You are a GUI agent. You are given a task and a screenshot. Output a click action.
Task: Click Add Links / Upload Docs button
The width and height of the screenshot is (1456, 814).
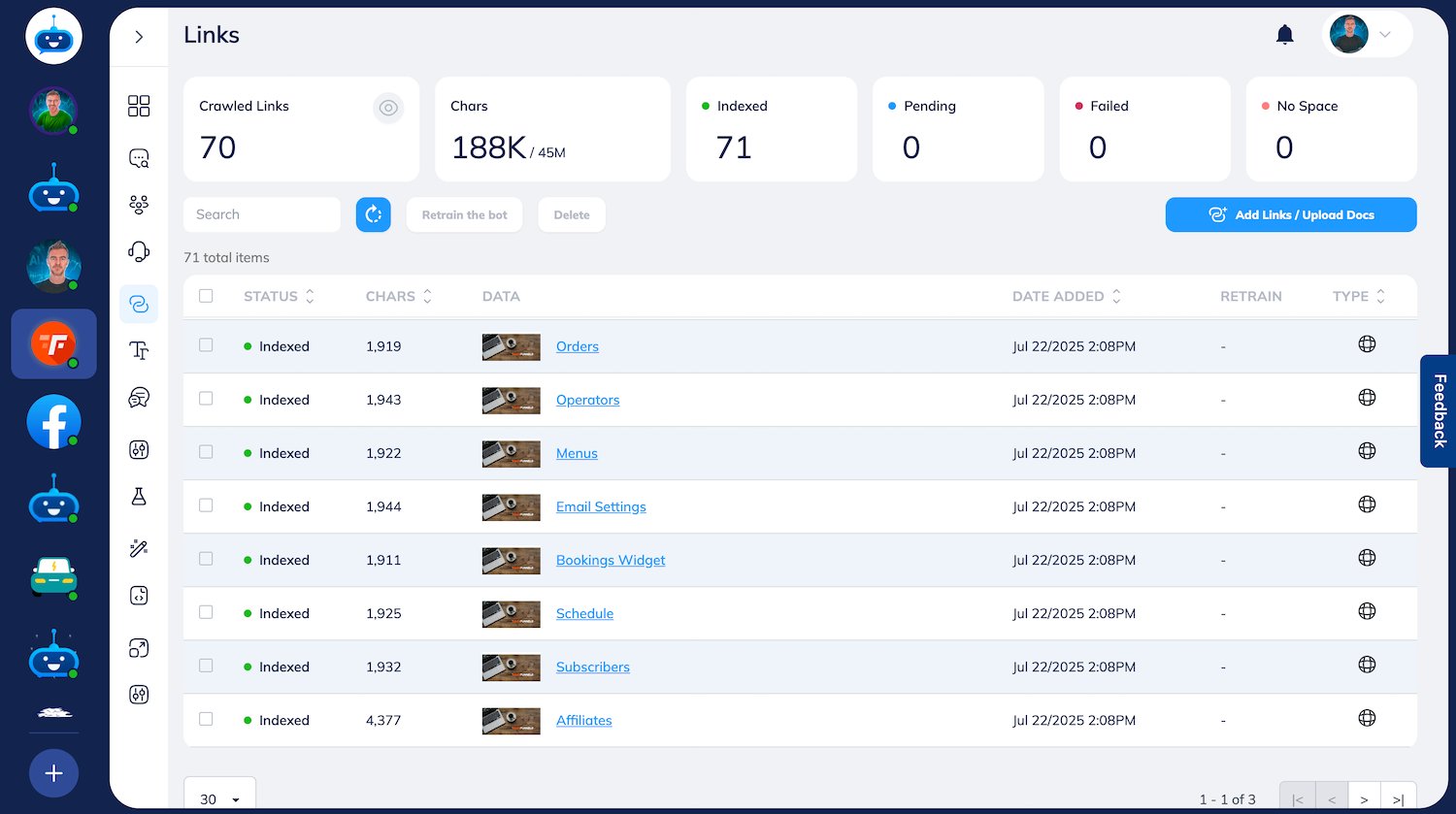tap(1290, 214)
